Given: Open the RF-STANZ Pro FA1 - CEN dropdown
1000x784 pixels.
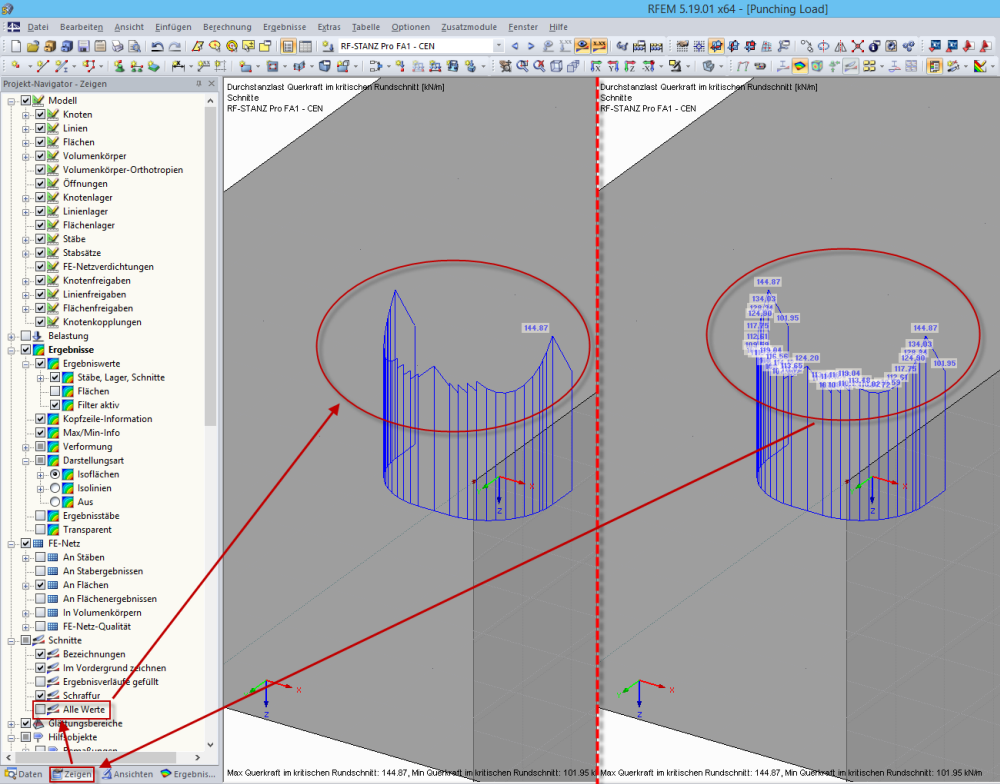Looking at the screenshot, I should pyautogui.click(x=498, y=46).
